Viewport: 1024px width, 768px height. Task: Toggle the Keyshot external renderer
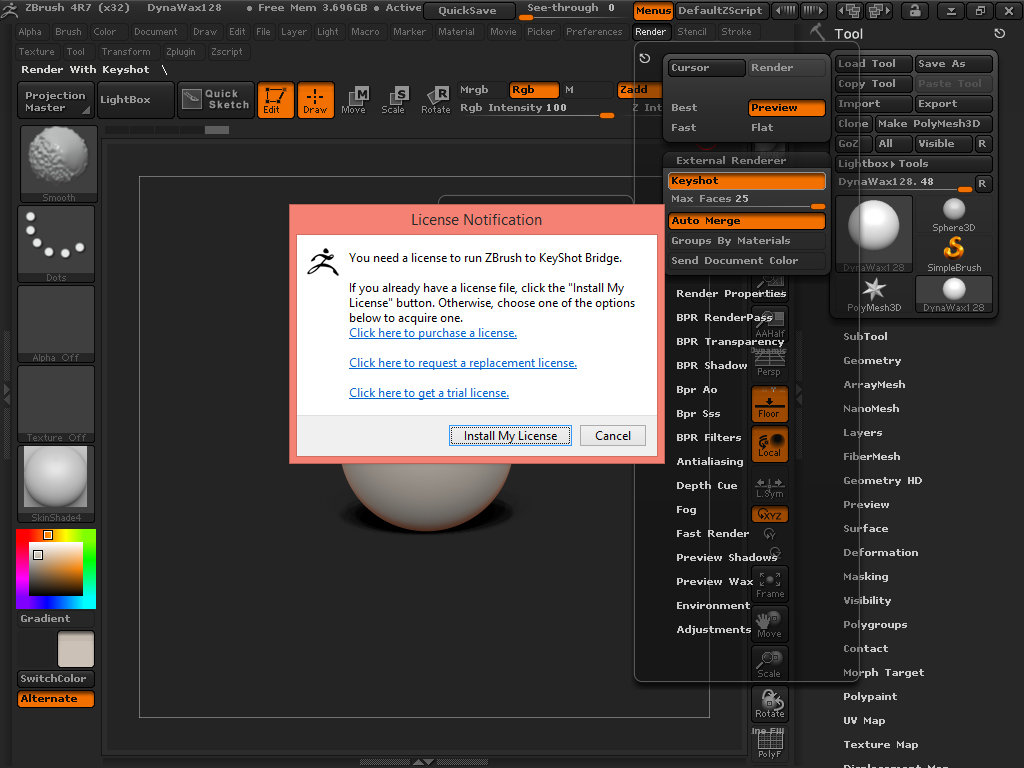click(746, 181)
